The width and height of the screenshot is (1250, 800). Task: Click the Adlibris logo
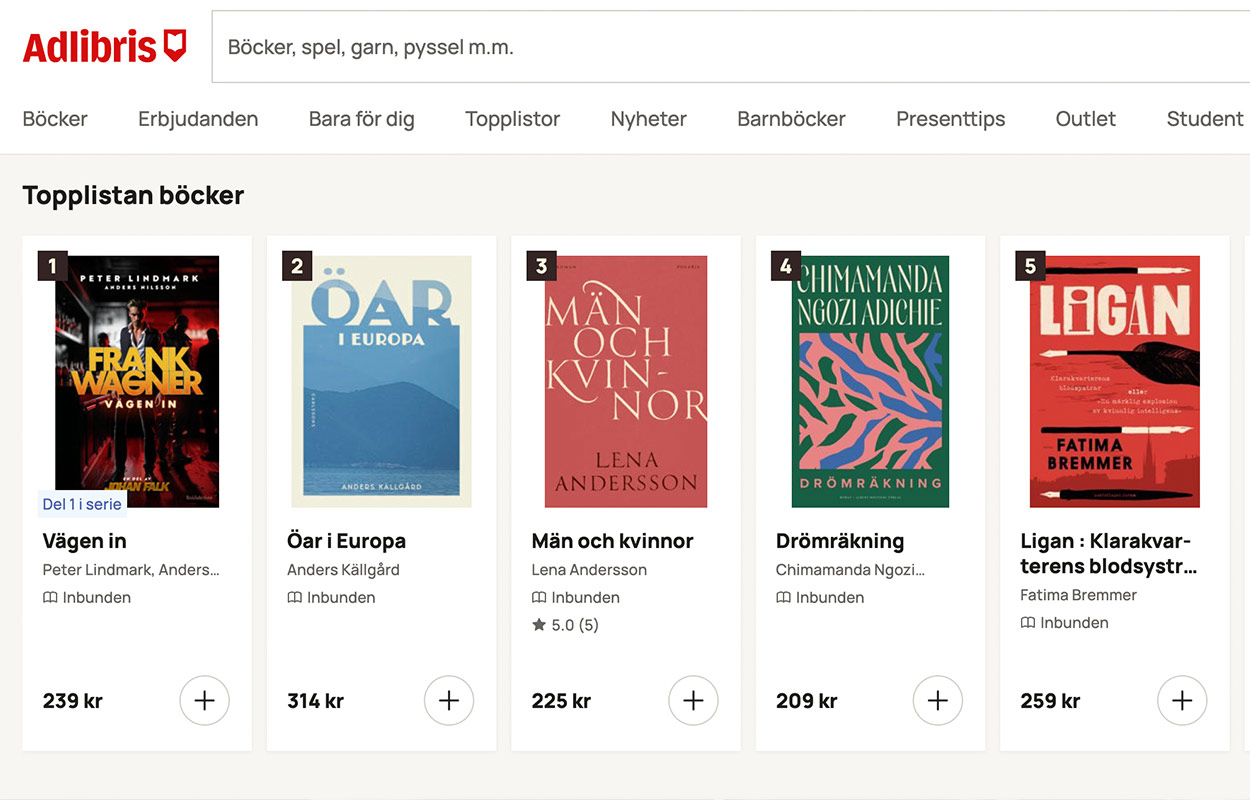click(x=104, y=47)
